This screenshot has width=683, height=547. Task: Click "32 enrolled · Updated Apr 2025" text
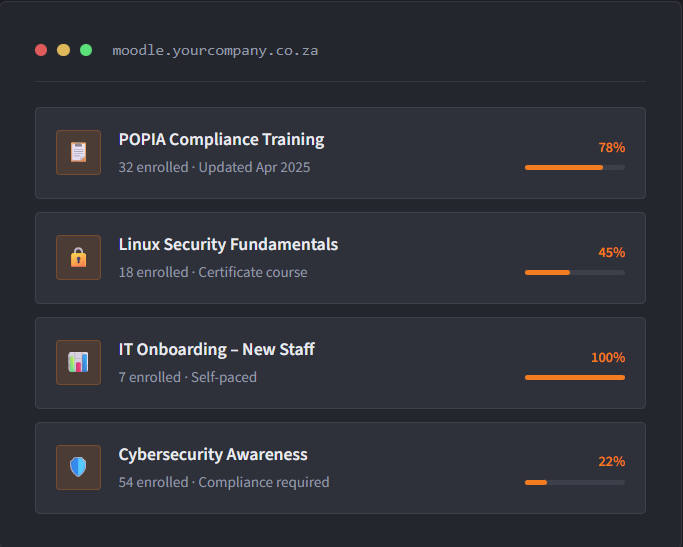click(x=214, y=167)
